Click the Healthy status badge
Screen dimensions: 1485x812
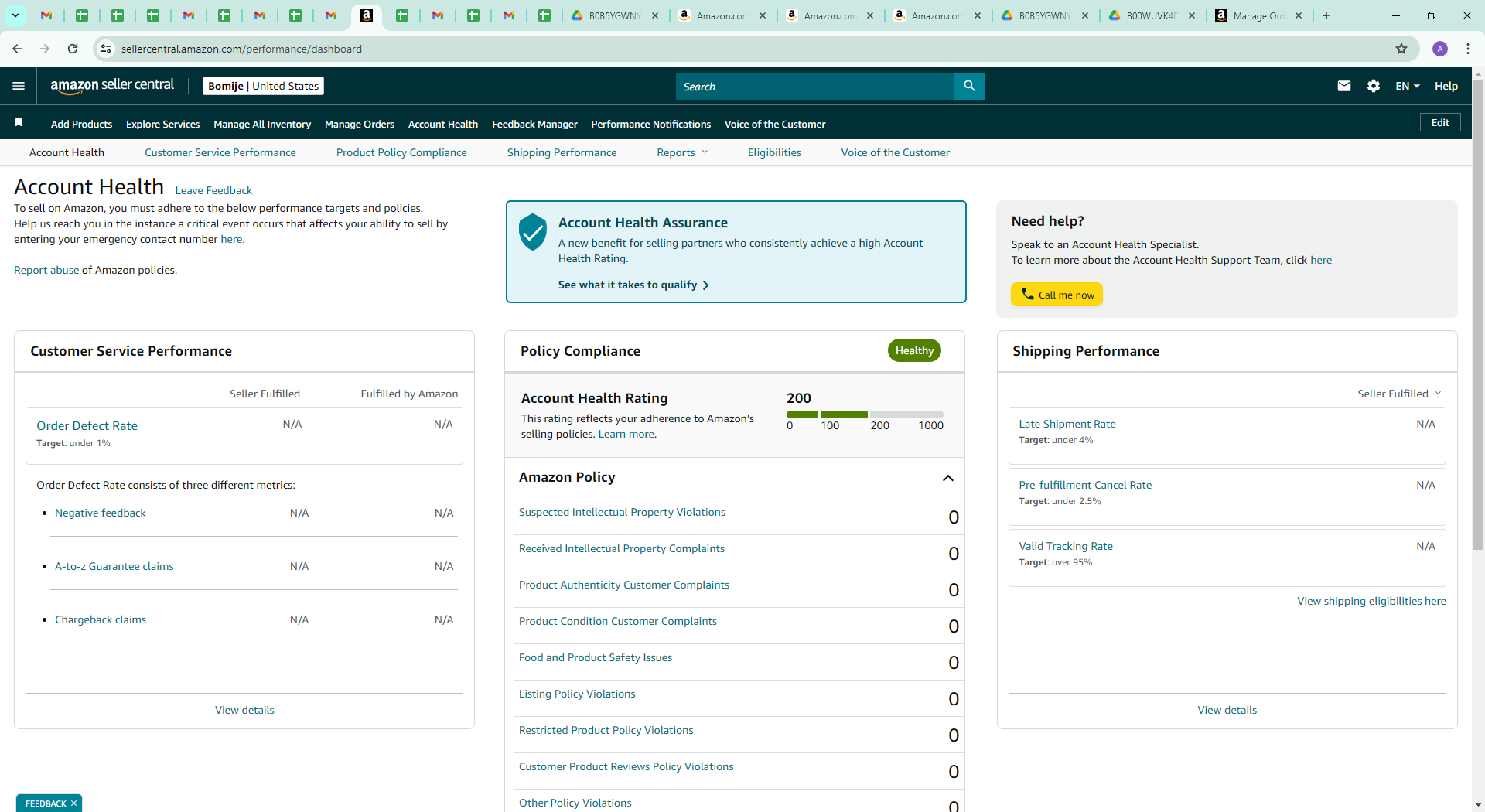[914, 350]
